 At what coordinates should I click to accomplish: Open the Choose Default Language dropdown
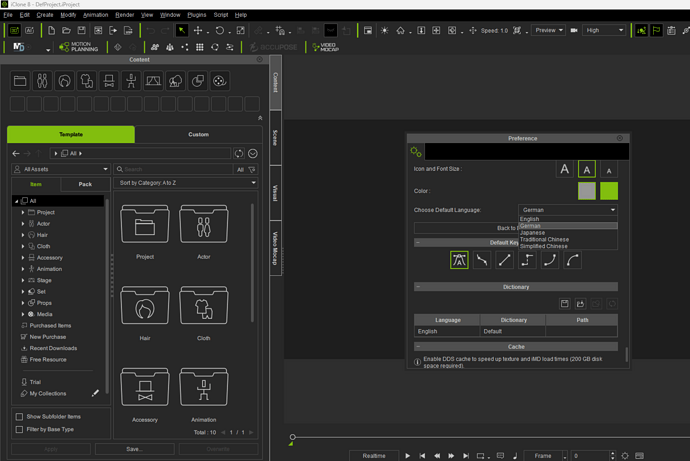pos(568,210)
